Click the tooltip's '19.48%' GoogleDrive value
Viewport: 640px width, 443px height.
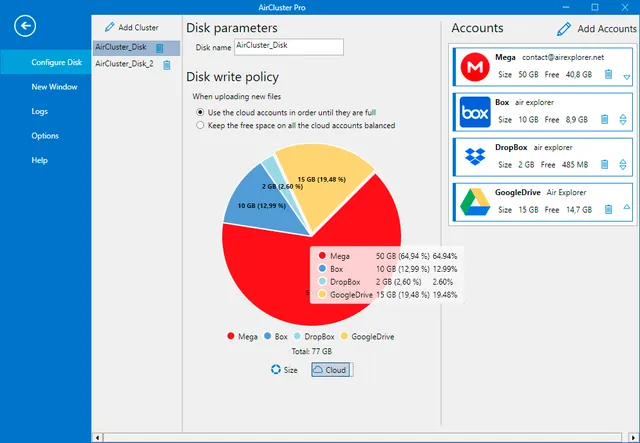click(x=445, y=295)
